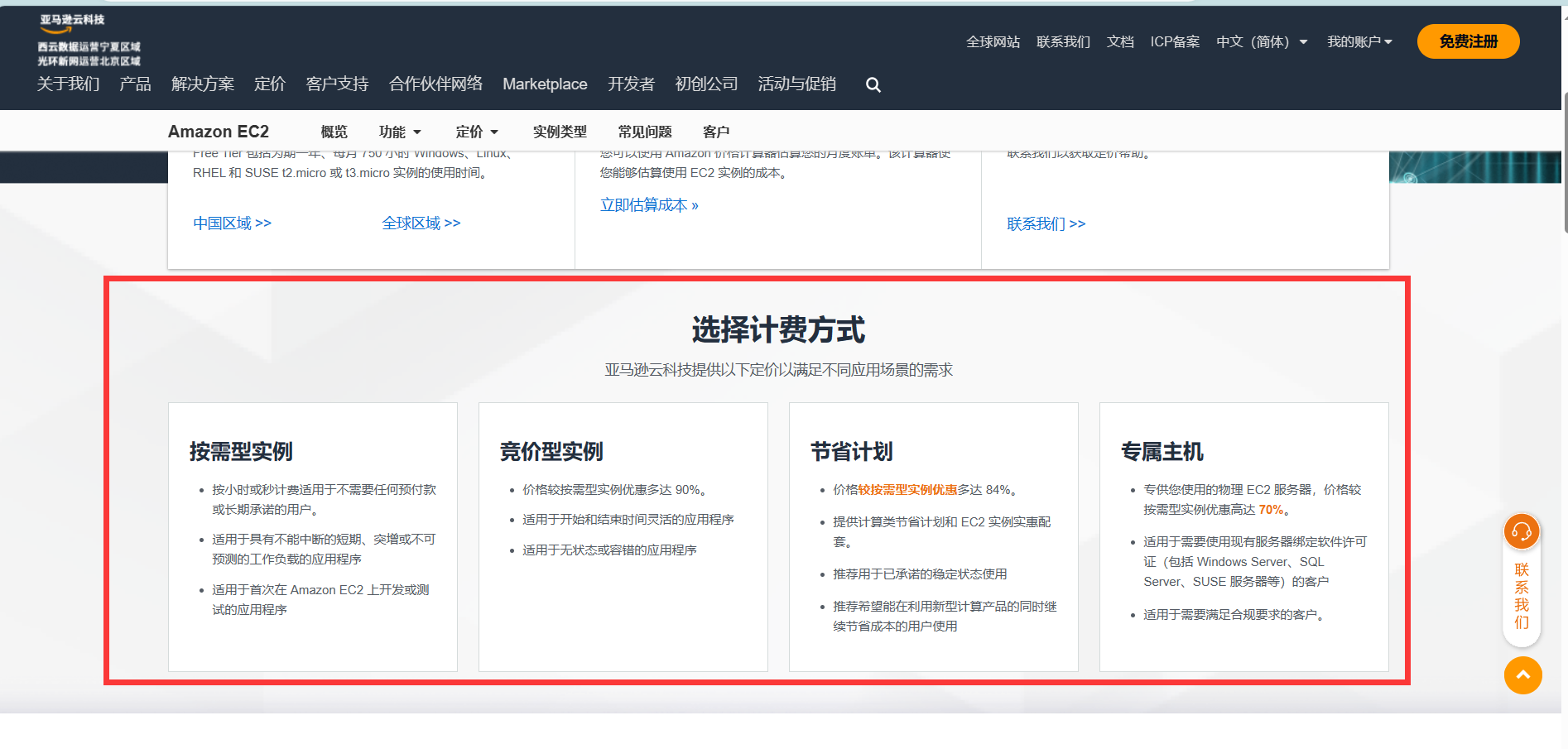Screen dimensions: 1568x749
Task: Open 客户支持 menu item
Action: 337,84
